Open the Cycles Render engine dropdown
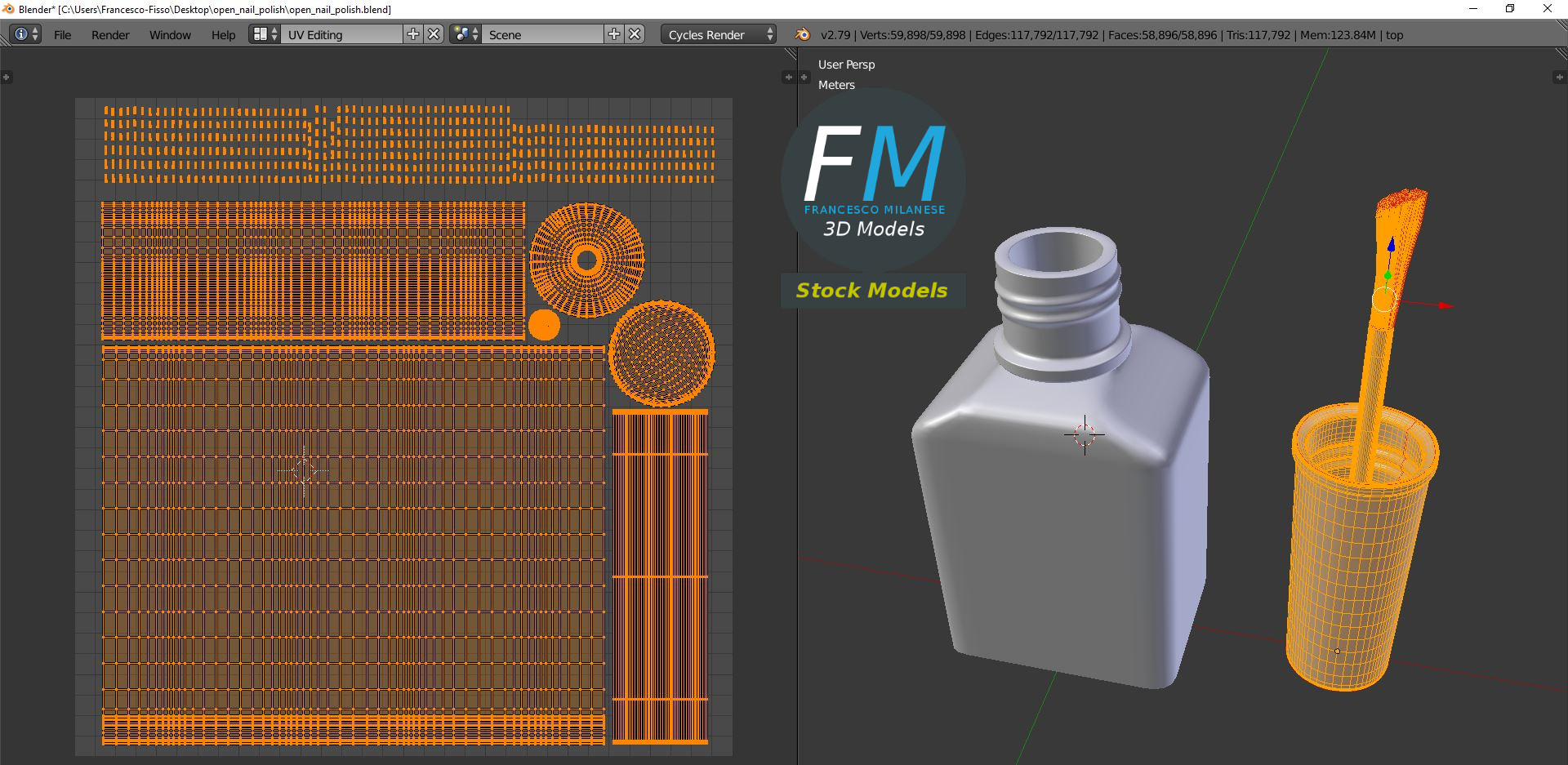Image resolution: width=1568 pixels, height=765 pixels. [719, 35]
